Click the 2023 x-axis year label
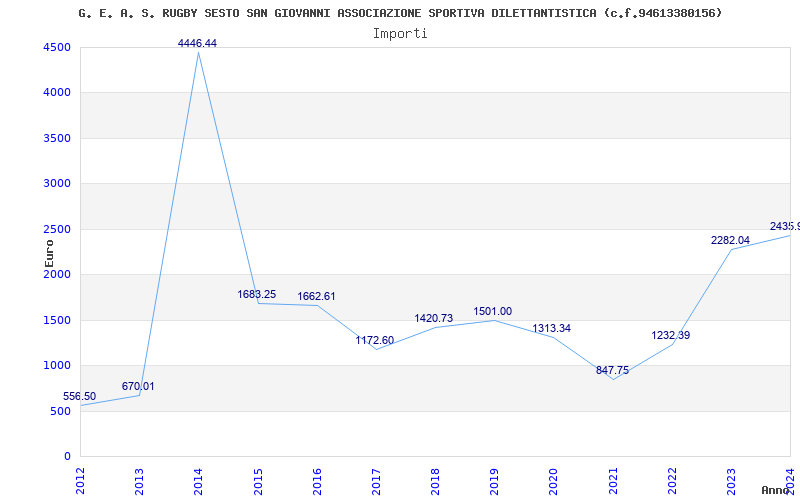800x500 pixels. 731,481
